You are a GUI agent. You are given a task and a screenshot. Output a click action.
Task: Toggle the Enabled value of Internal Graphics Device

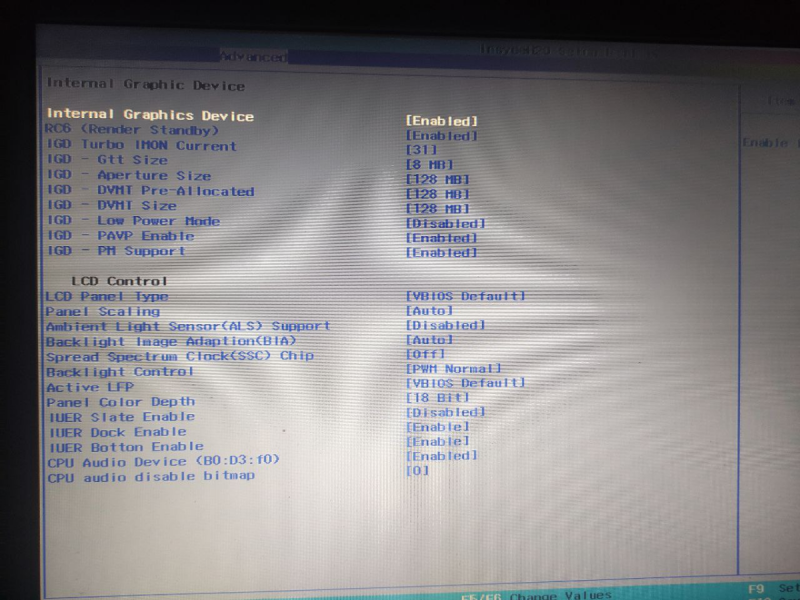pyautogui.click(x=442, y=121)
